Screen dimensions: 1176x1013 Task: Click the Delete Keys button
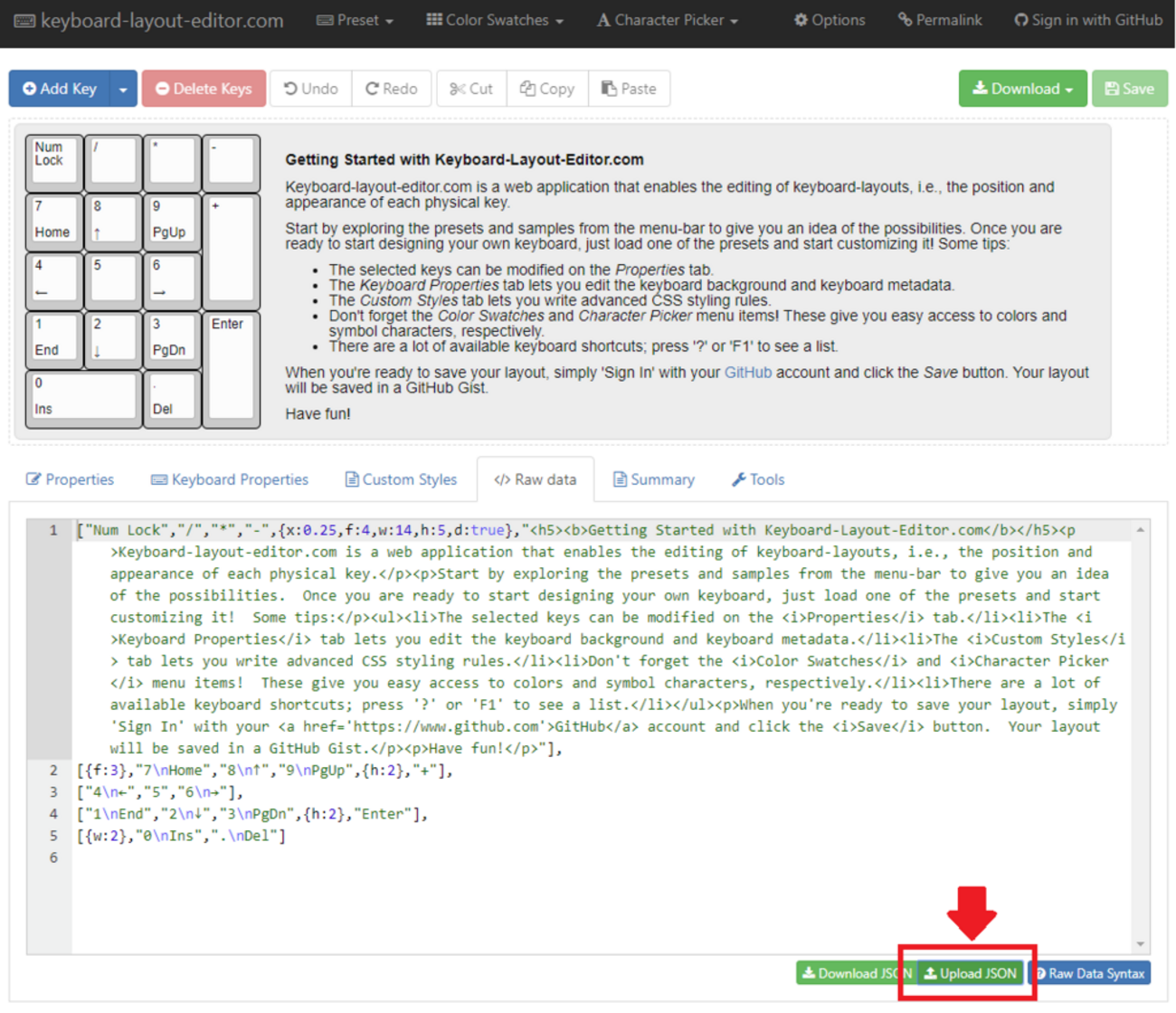tap(204, 89)
